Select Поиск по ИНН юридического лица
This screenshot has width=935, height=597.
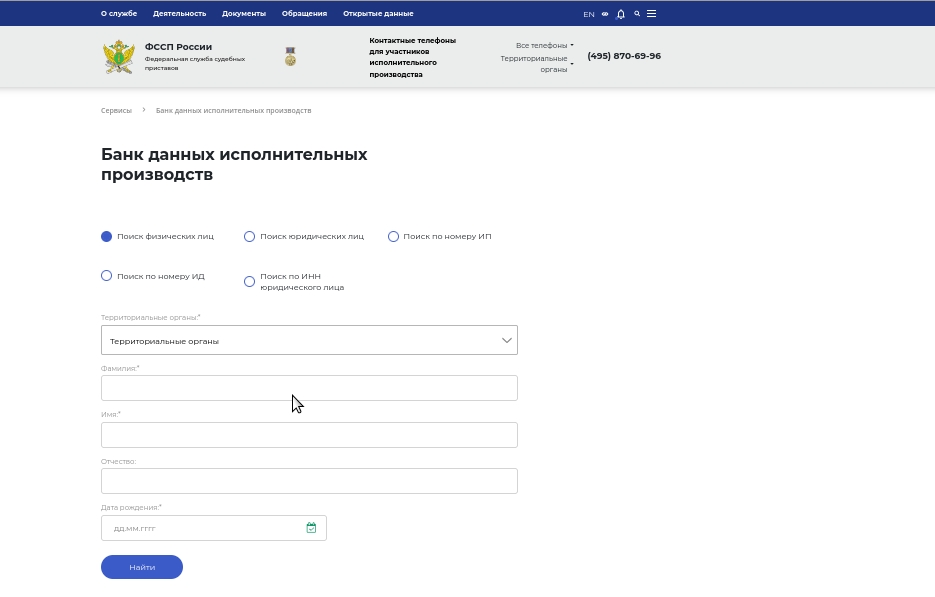pyautogui.click(x=249, y=282)
